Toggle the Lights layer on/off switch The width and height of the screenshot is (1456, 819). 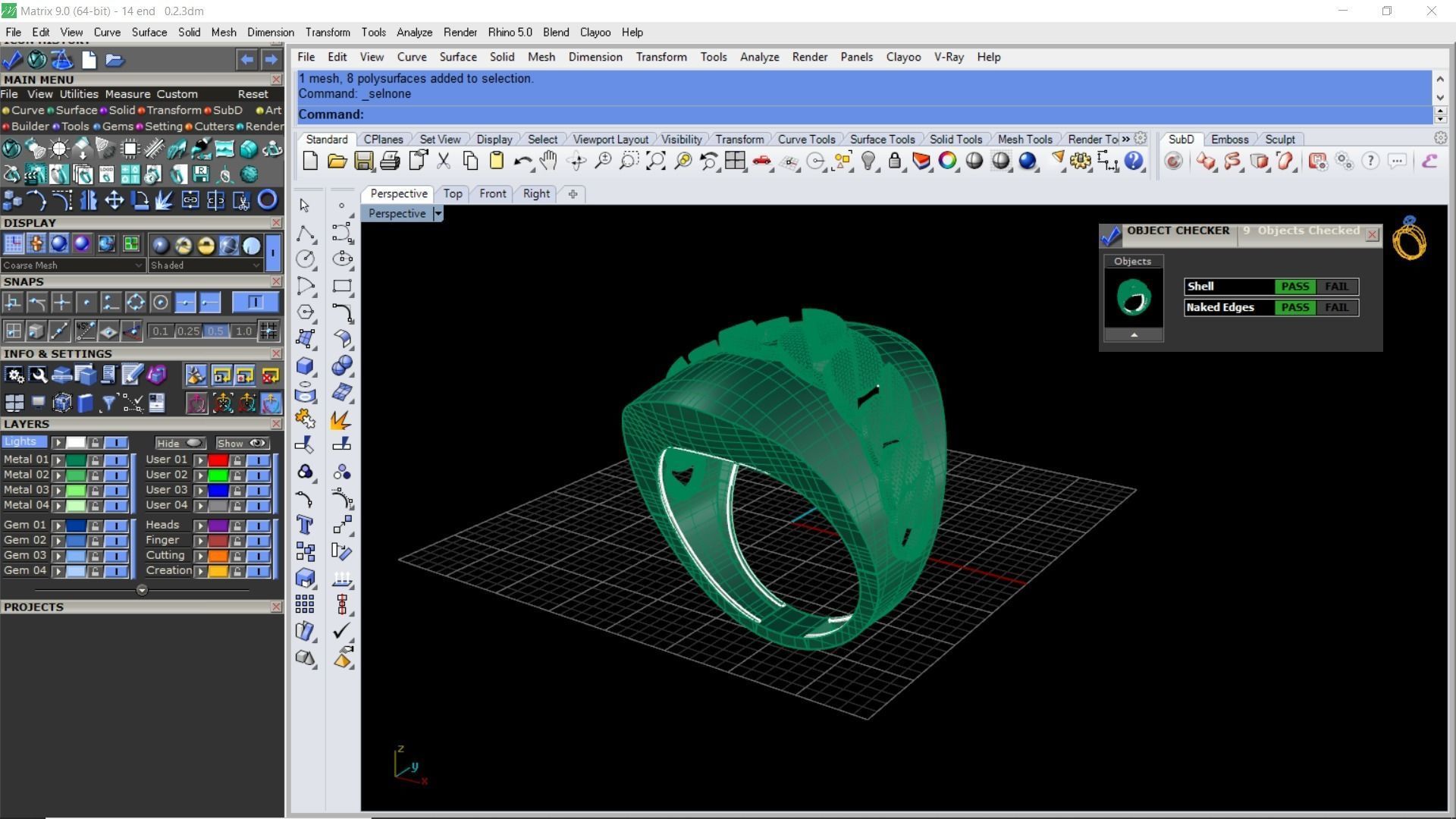click(x=116, y=442)
